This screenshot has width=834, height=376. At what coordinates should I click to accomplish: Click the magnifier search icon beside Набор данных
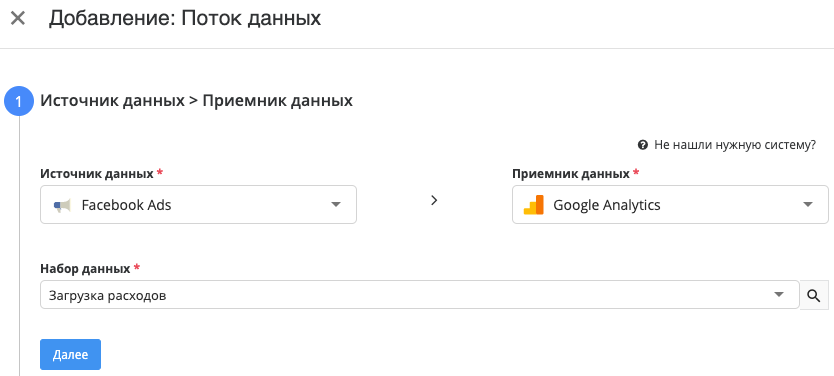click(x=813, y=295)
